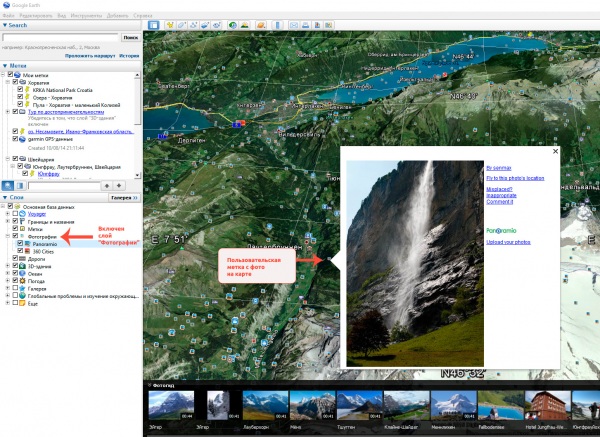
Task: Click the Ocean (Океан) layer globe icon
Action: (x=23, y=274)
